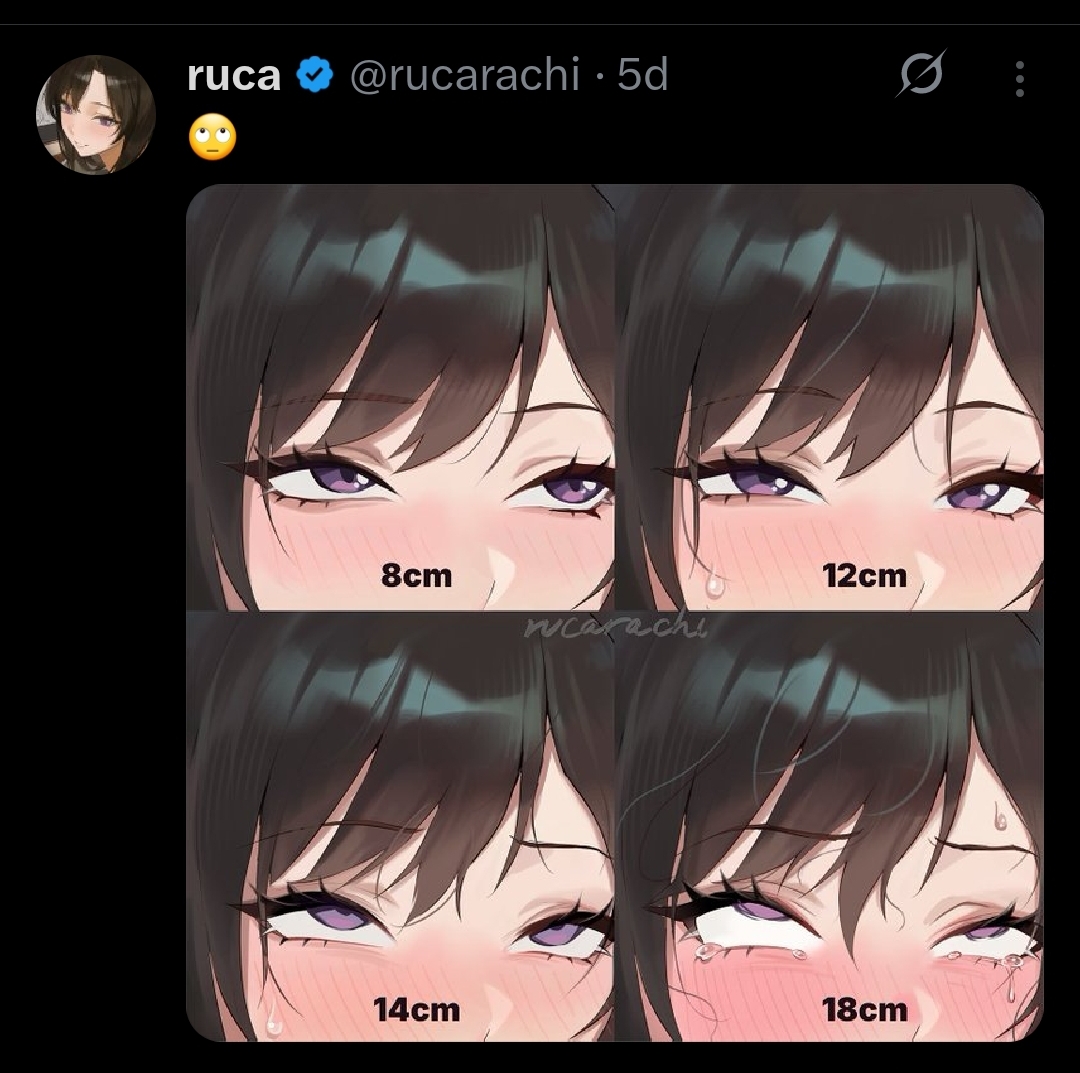Viewport: 1080px width, 1073px height.
Task: Click the rucarachi watermark signature in the image
Action: pyautogui.click(x=615, y=627)
